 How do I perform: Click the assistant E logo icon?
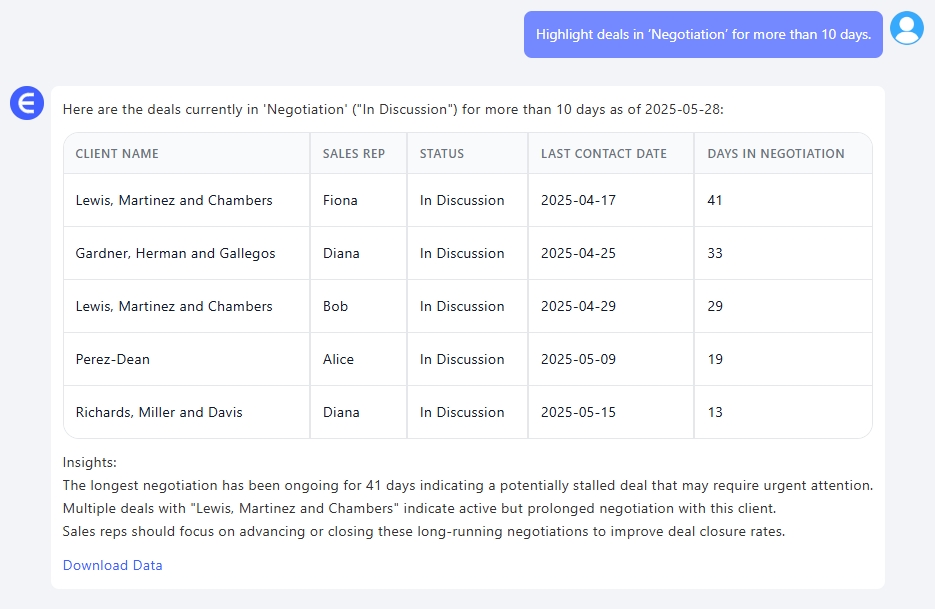[x=27, y=103]
